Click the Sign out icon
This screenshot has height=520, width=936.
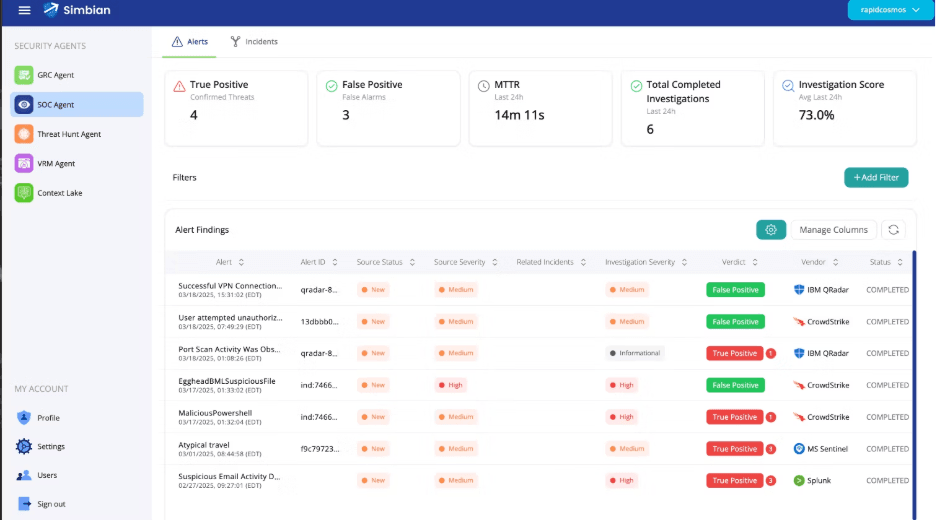[x=24, y=504]
